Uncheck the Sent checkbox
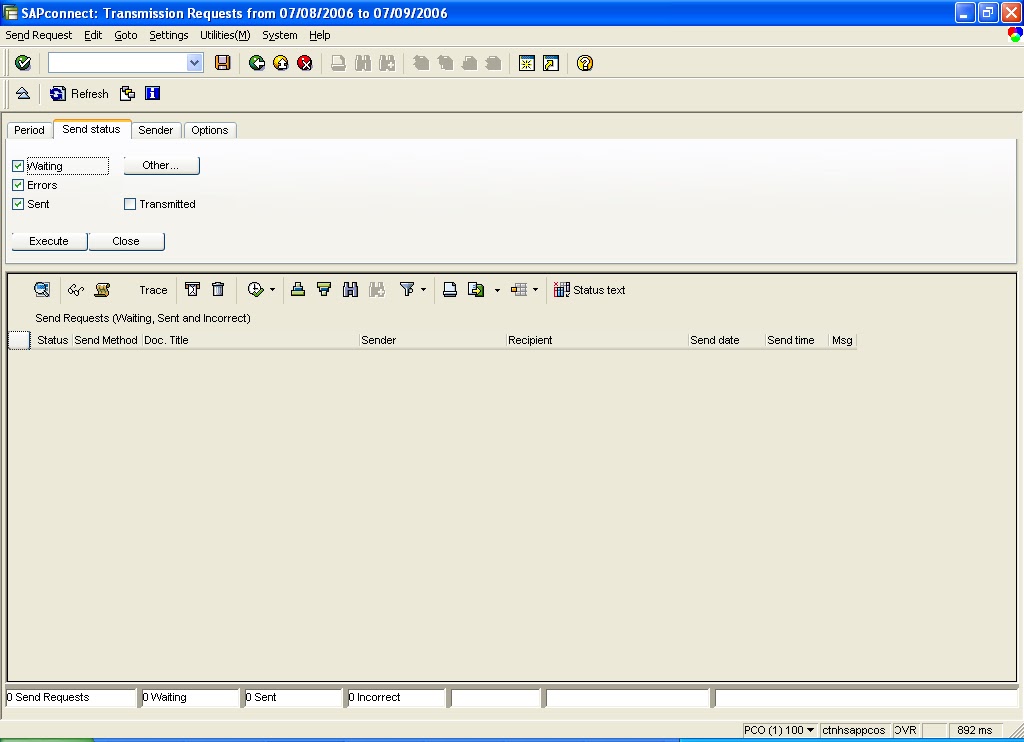The image size is (1024, 742). click(18, 204)
